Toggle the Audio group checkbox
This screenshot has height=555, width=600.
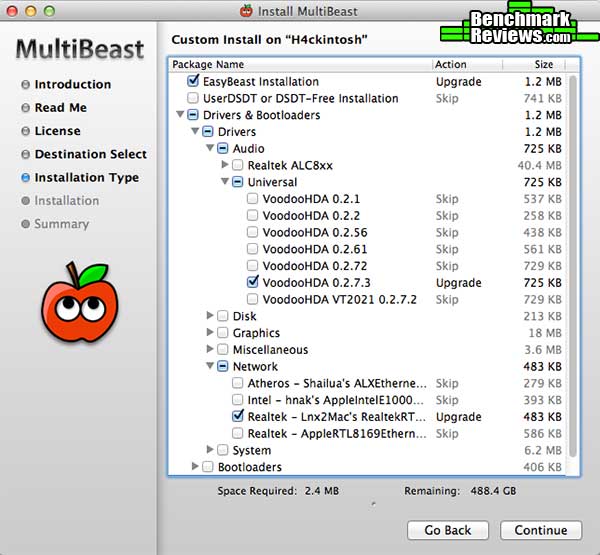click(223, 148)
